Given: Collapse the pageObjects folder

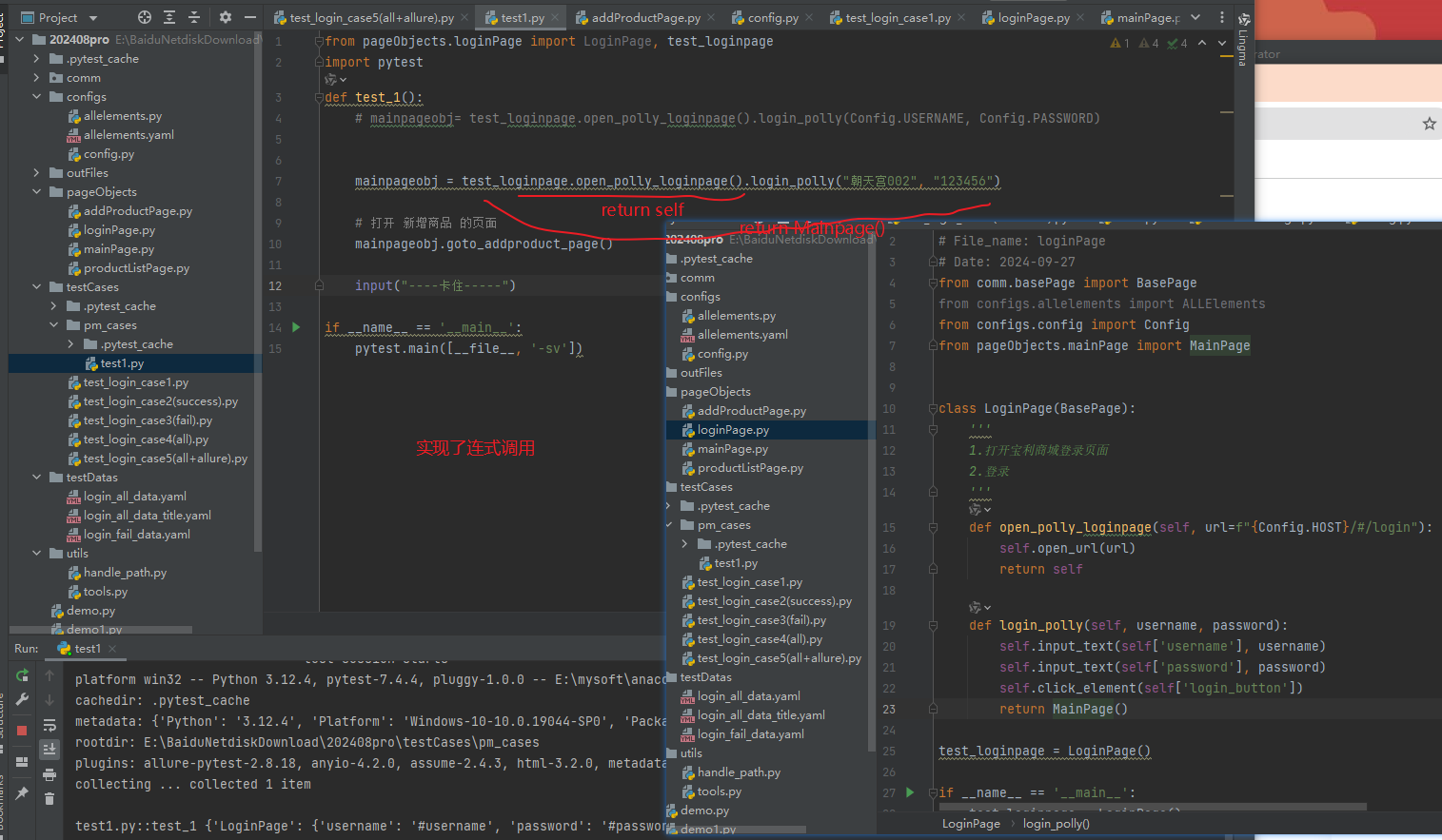Looking at the screenshot, I should coord(37,192).
